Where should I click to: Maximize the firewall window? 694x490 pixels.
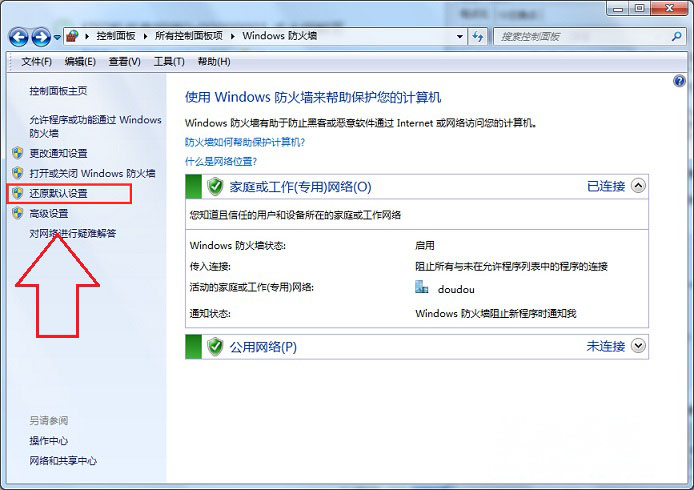click(x=640, y=8)
